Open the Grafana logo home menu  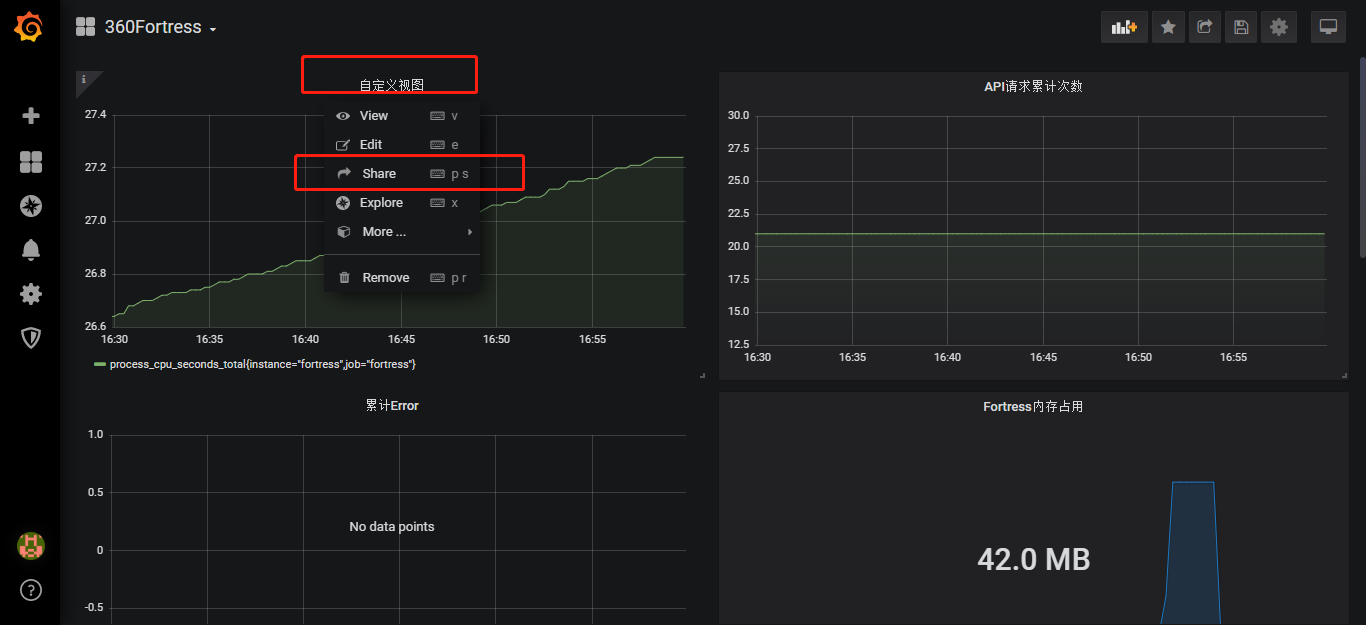pos(29,27)
